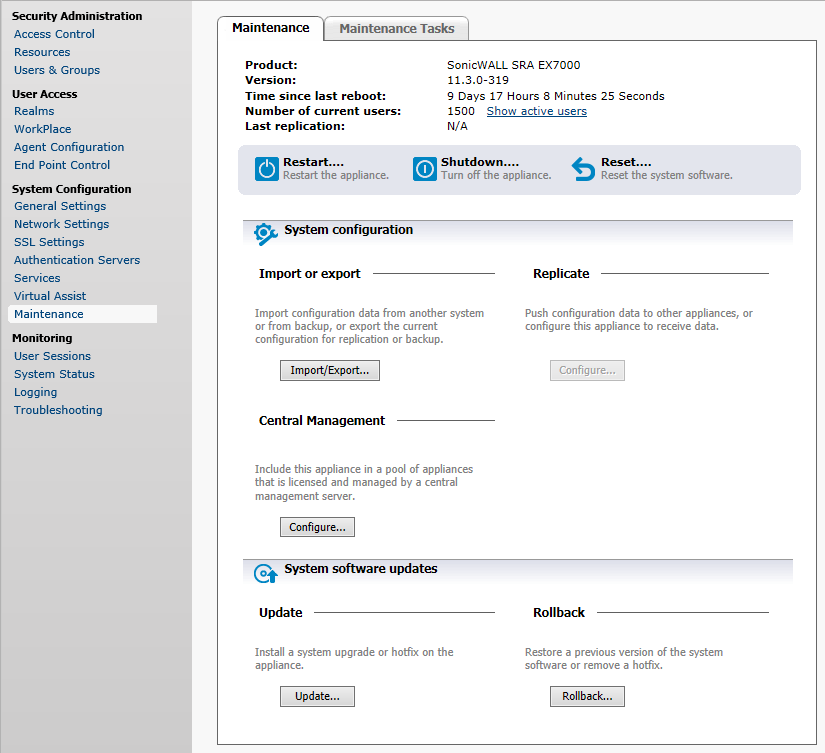View User Sessions
The height and width of the screenshot is (753, 825).
(x=53, y=356)
